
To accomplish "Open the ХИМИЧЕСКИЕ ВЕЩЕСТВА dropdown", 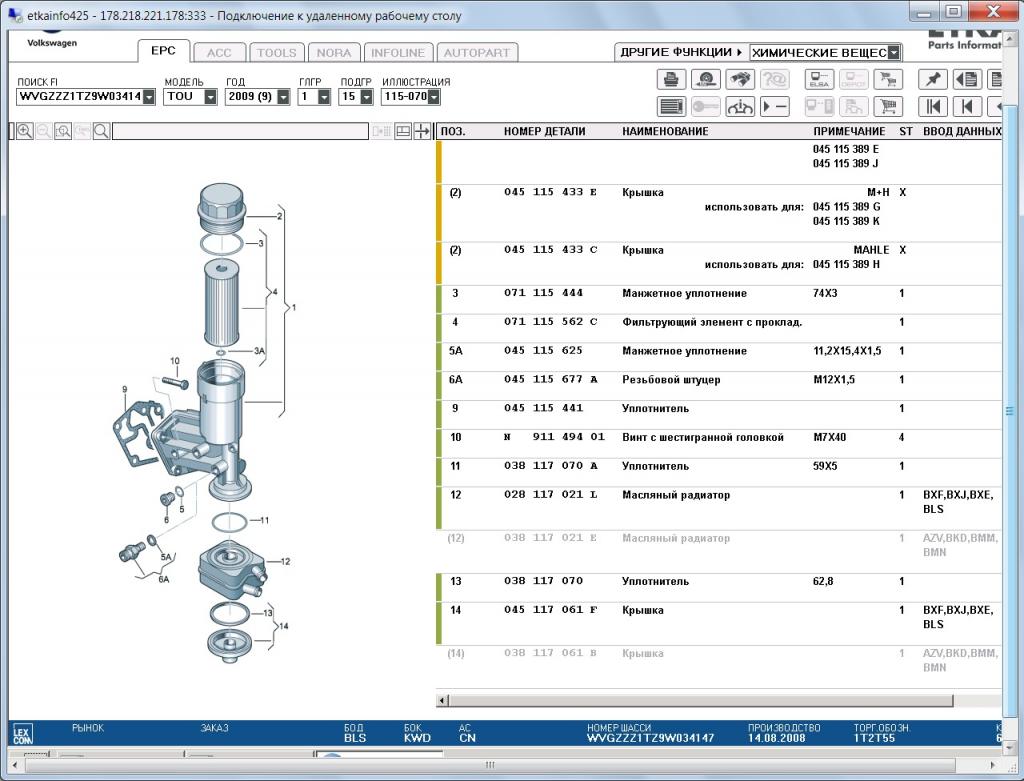I will (894, 52).
